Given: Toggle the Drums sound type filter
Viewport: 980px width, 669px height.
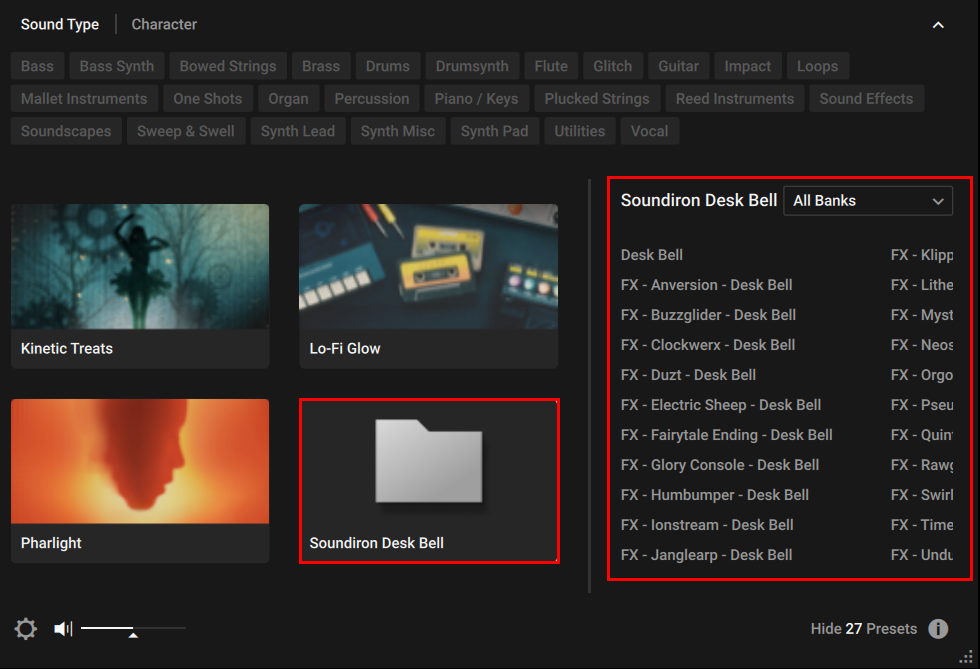Looking at the screenshot, I should point(388,66).
